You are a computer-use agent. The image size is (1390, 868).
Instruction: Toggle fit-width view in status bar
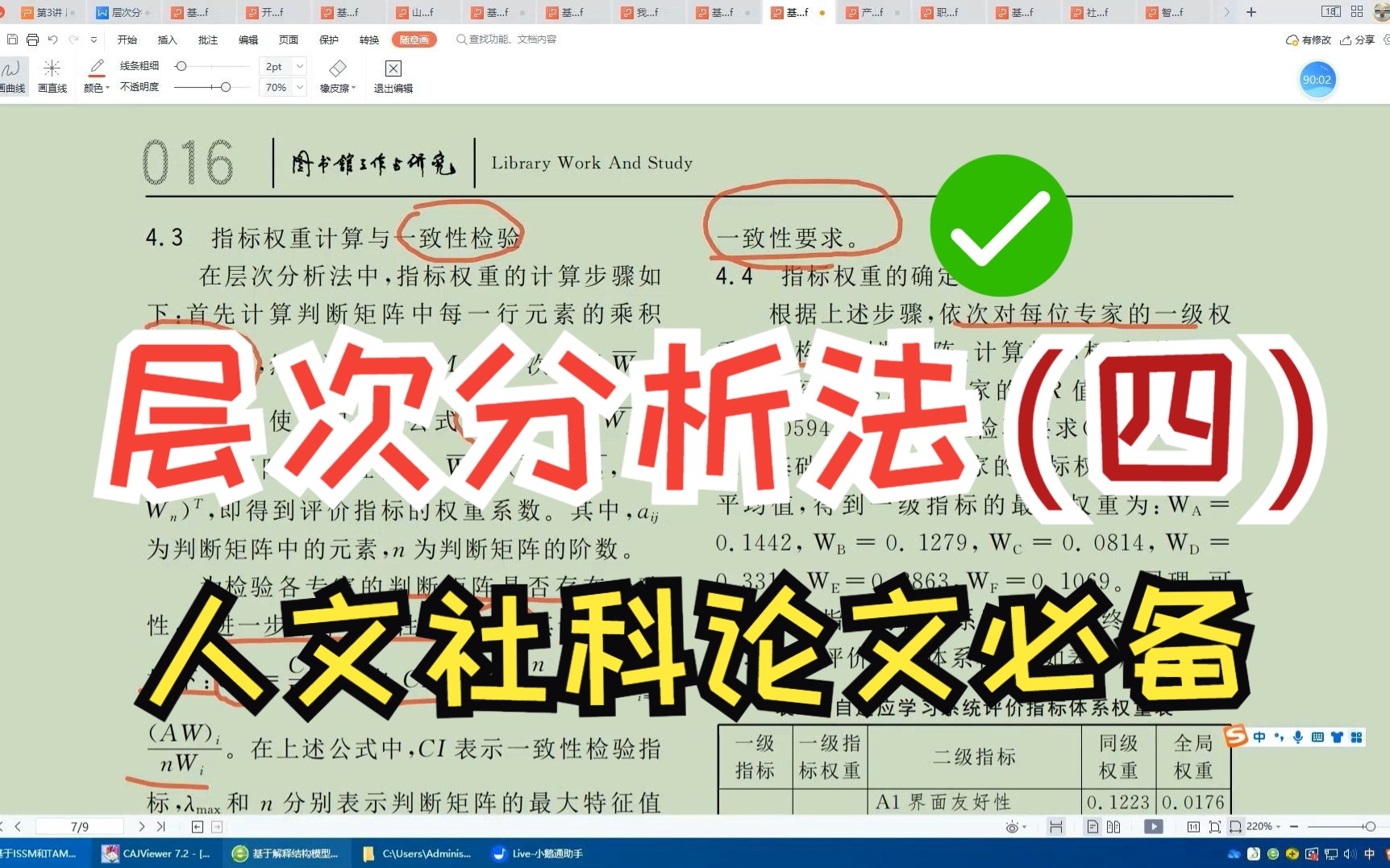pos(1235,826)
